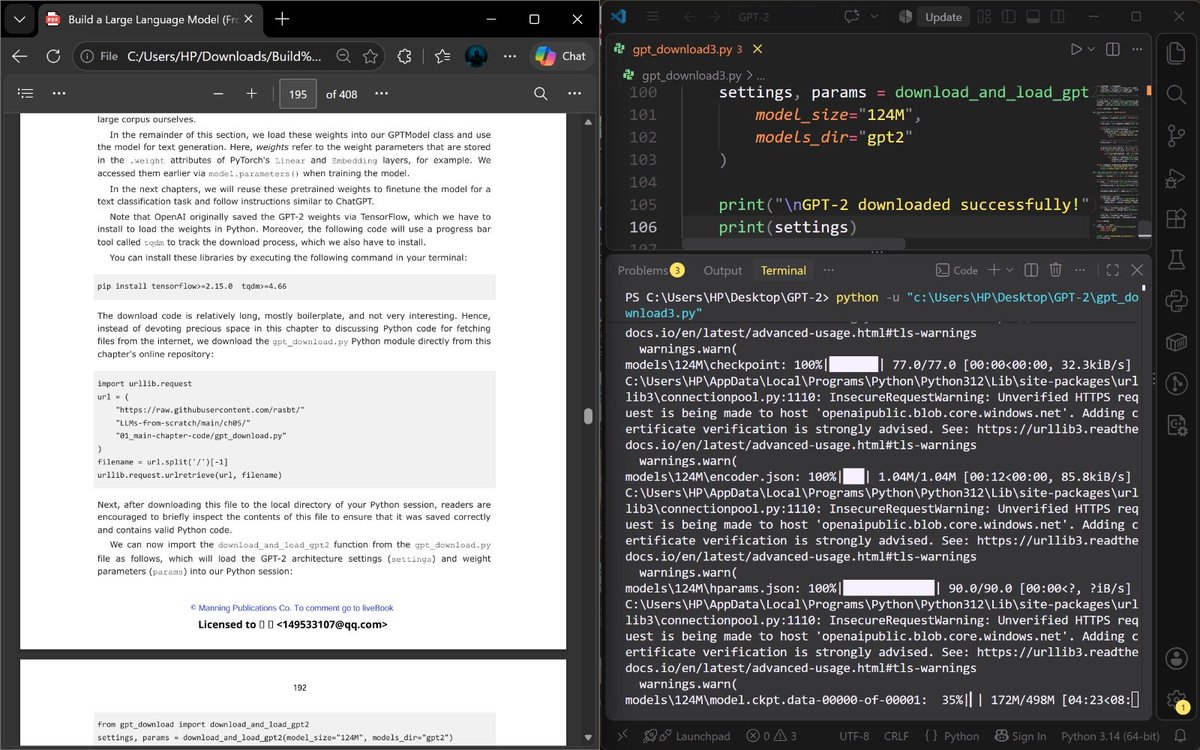Screen dimensions: 1200x750
Task: Kill the terminal with trash icon
Action: coord(1056,270)
